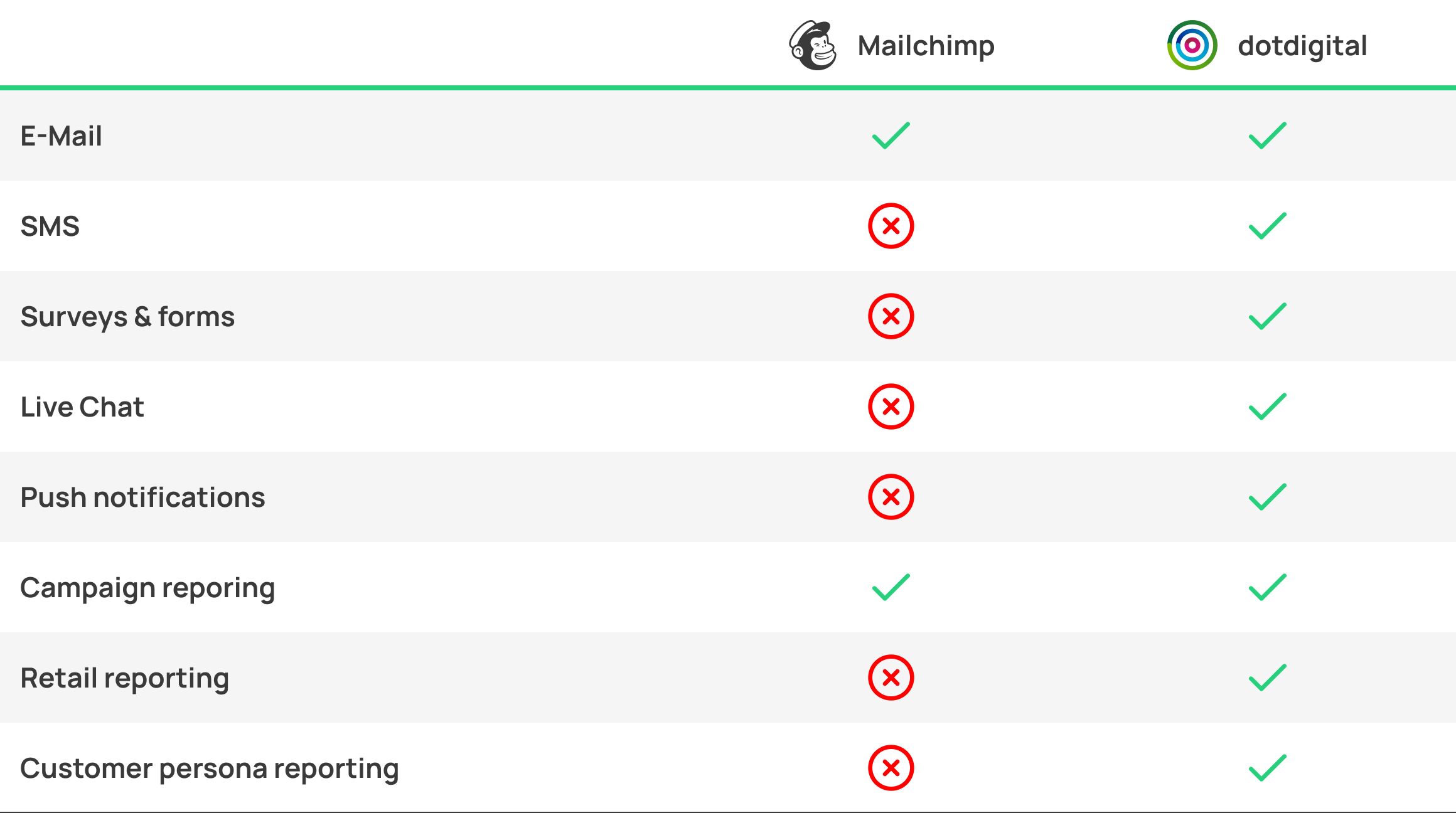
Task: Click the red X for Mailchimp SMS
Action: [x=891, y=226]
